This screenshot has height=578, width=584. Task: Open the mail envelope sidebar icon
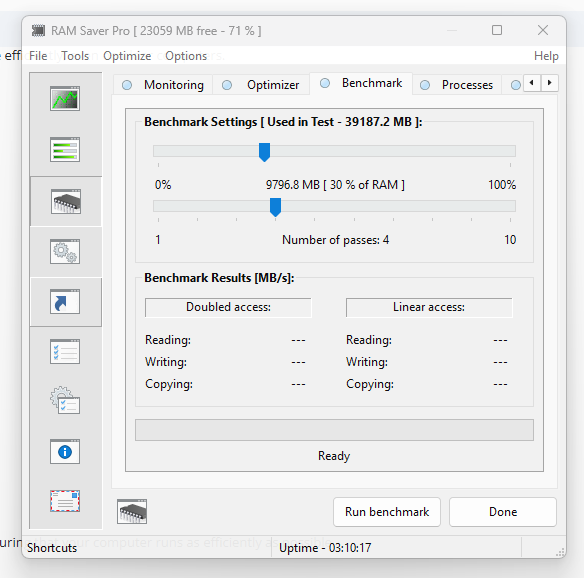coord(65,501)
